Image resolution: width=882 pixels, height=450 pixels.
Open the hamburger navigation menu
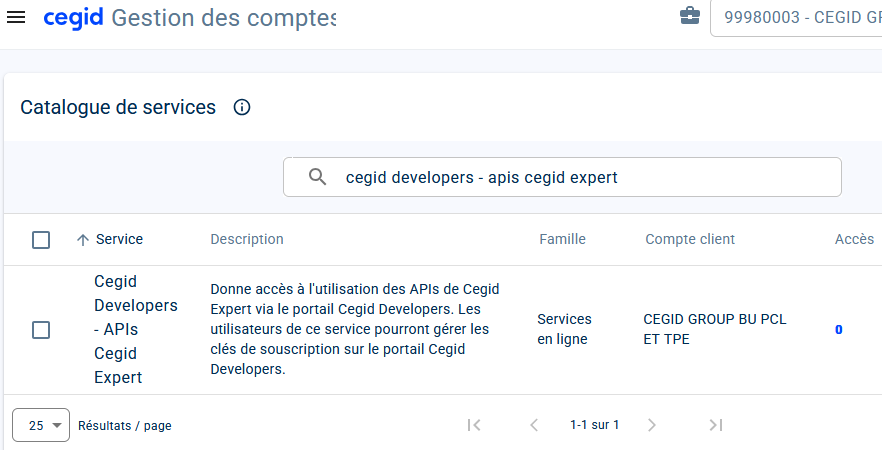point(16,17)
